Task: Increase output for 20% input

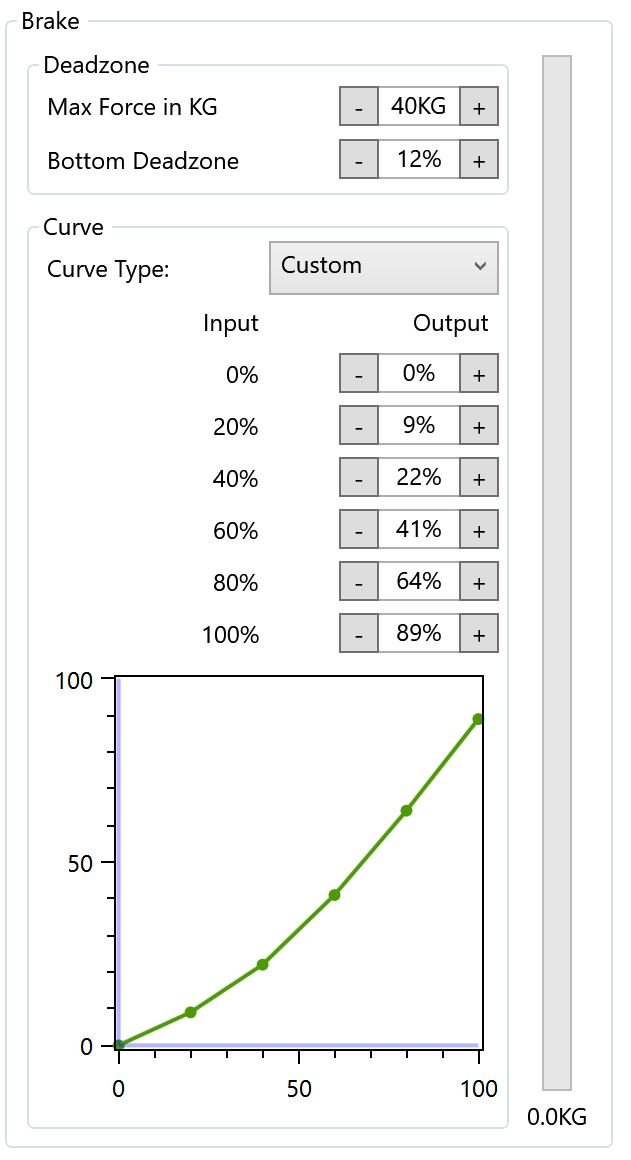Action: (x=479, y=426)
